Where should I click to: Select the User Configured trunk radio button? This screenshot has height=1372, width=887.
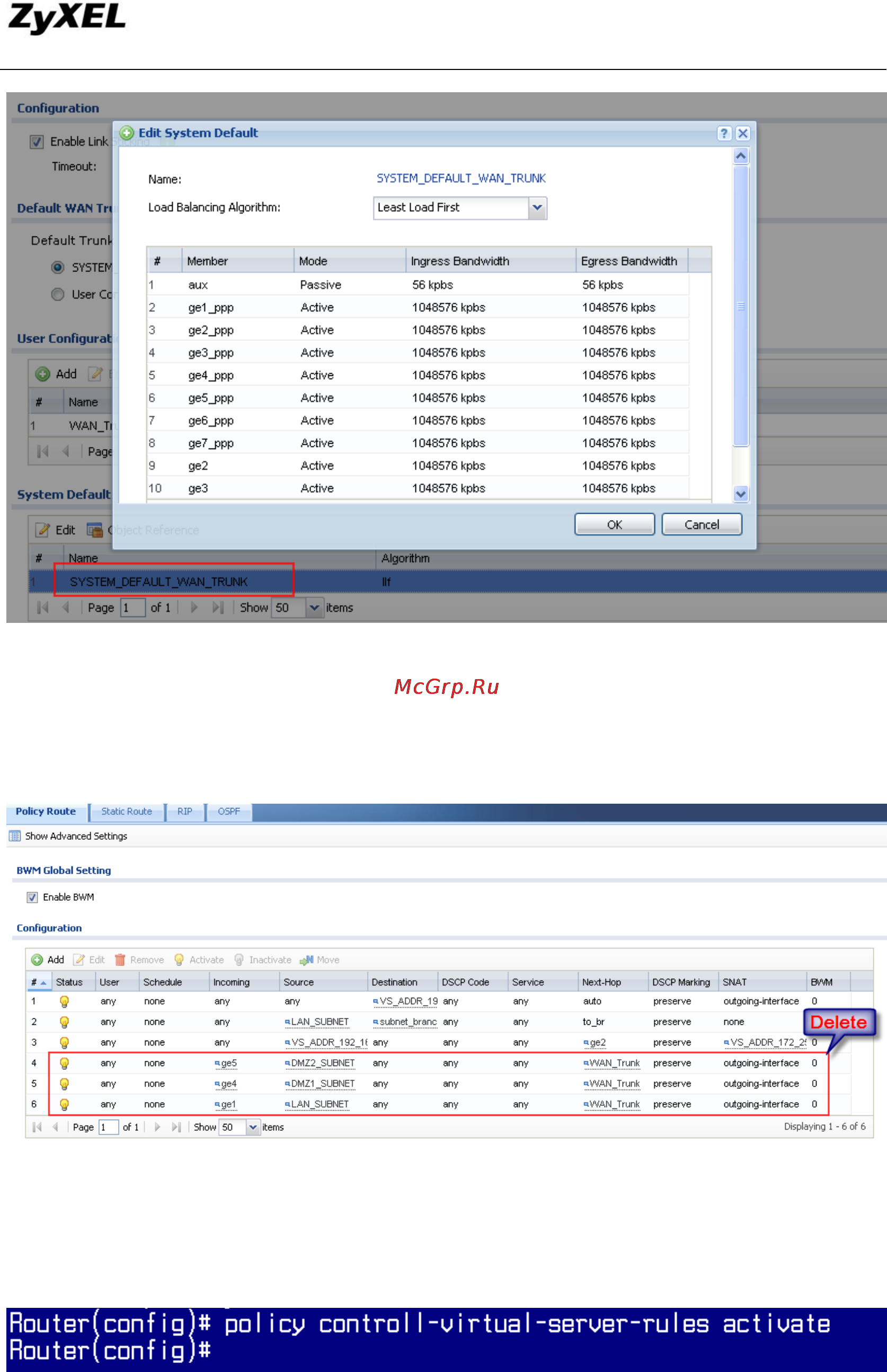[x=58, y=294]
